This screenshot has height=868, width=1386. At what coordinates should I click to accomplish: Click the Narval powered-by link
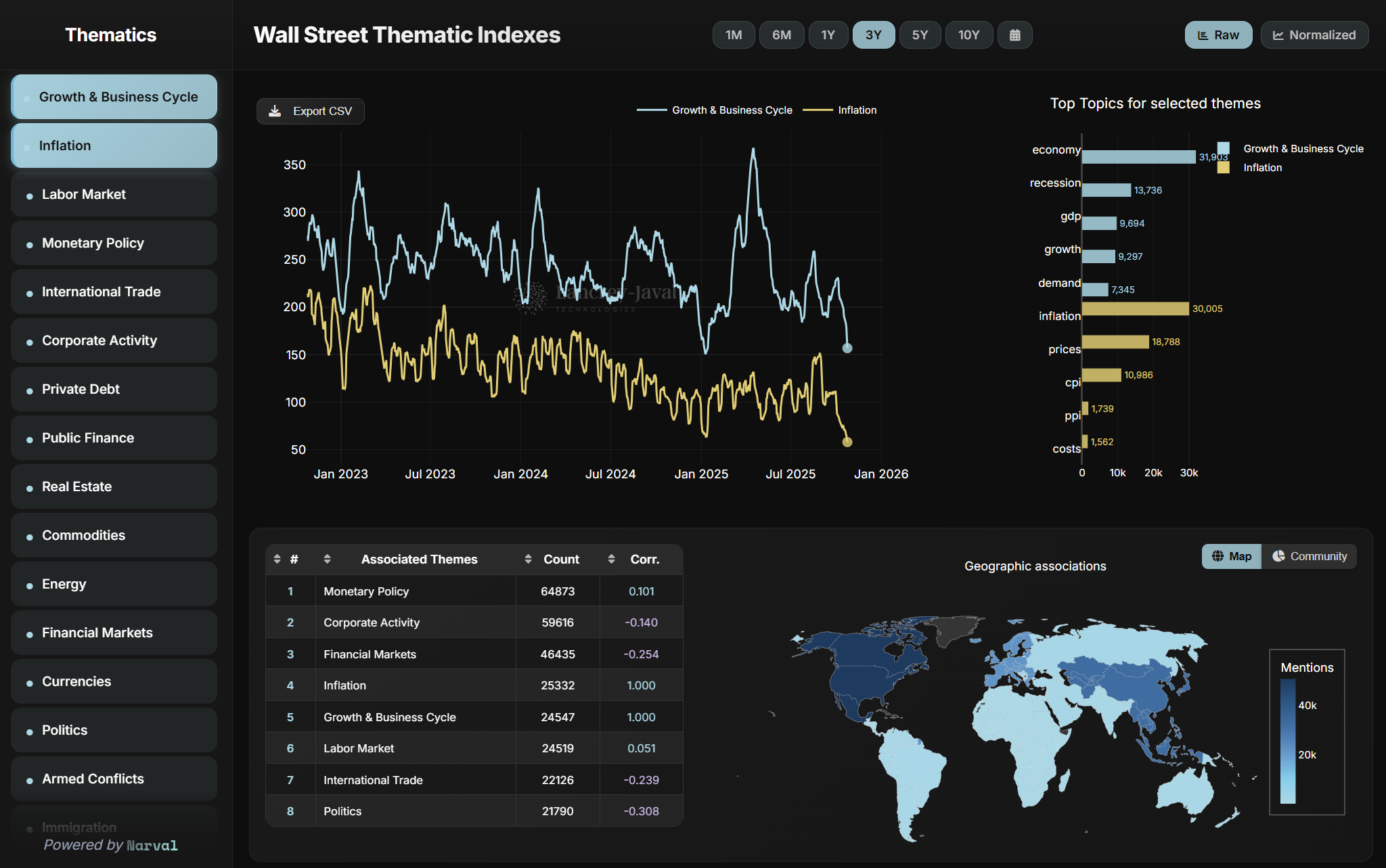click(x=152, y=846)
